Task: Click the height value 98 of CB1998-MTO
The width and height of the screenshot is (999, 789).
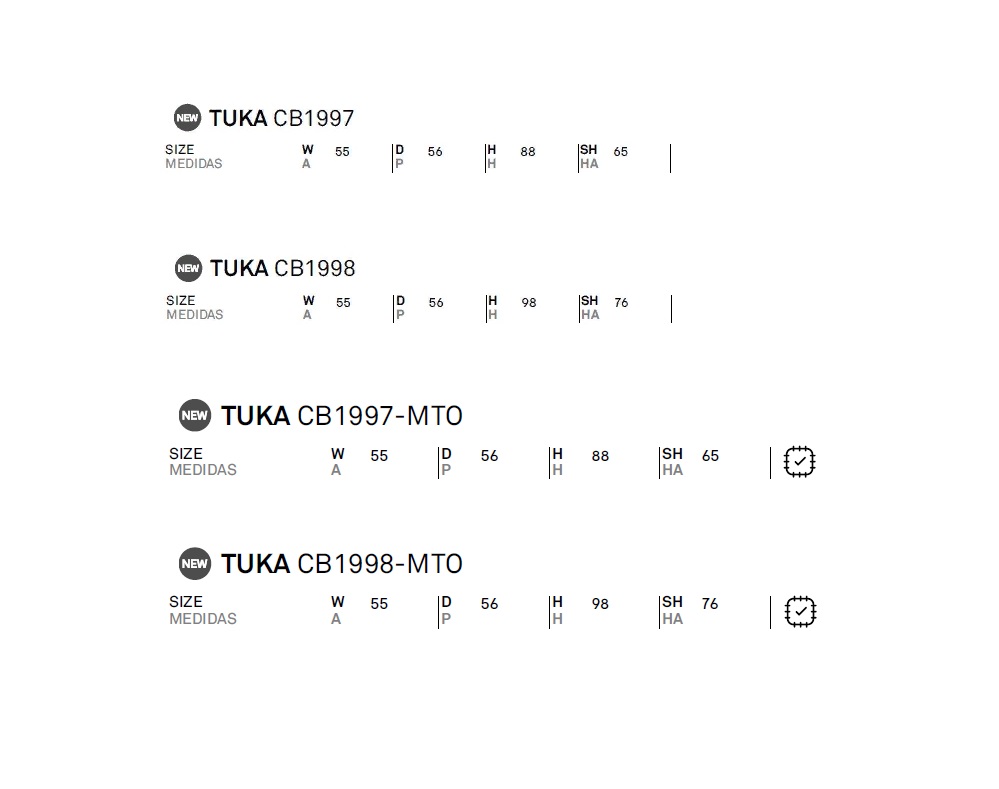Action: coord(600,604)
